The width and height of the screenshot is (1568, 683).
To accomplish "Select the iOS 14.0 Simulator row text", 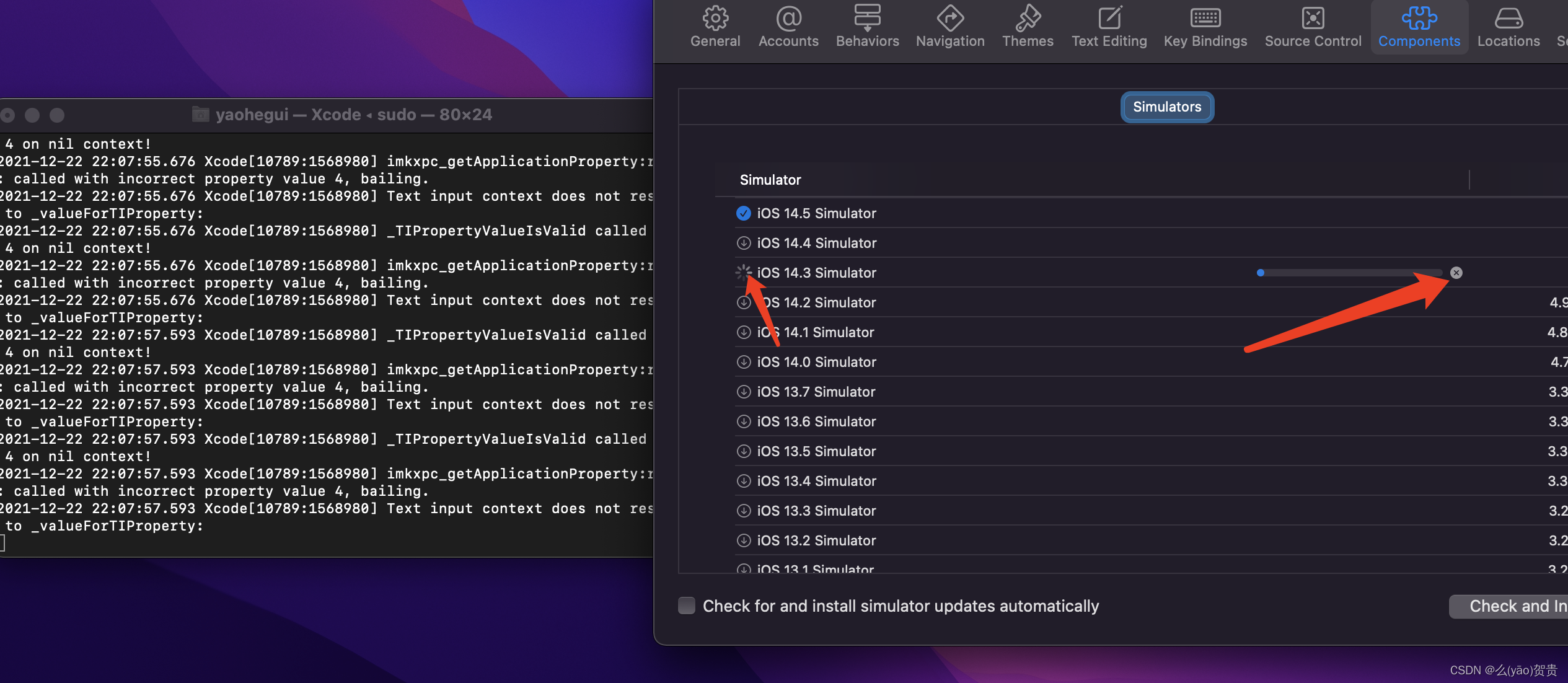I will [x=817, y=362].
